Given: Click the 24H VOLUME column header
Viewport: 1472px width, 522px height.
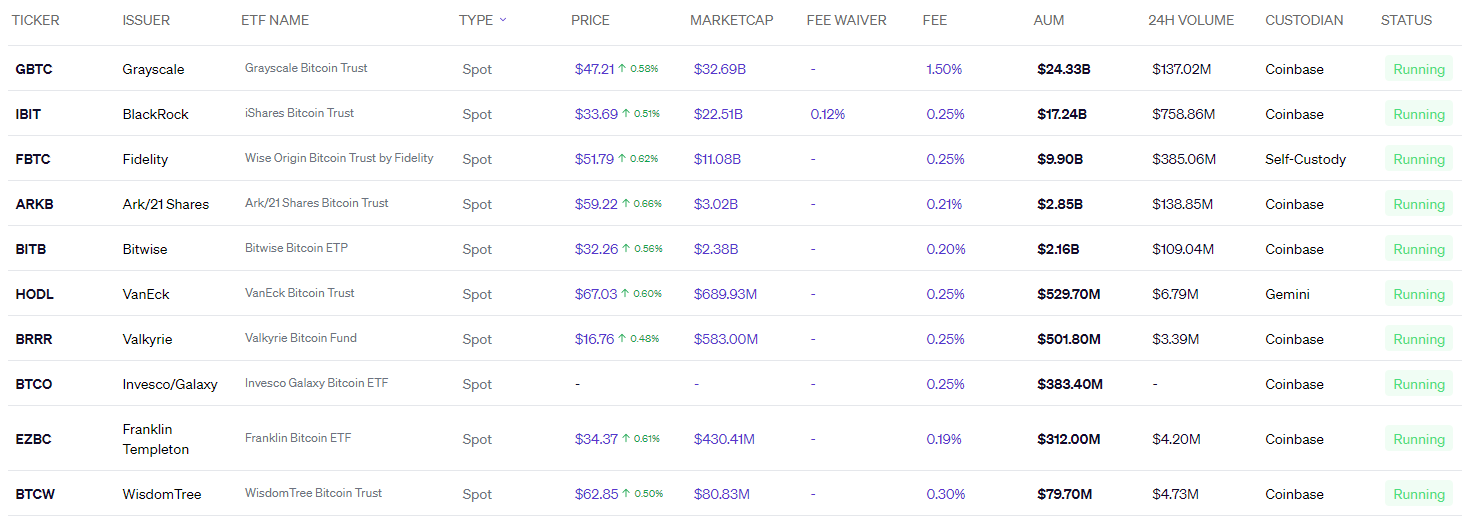Looking at the screenshot, I should pyautogui.click(x=1191, y=20).
